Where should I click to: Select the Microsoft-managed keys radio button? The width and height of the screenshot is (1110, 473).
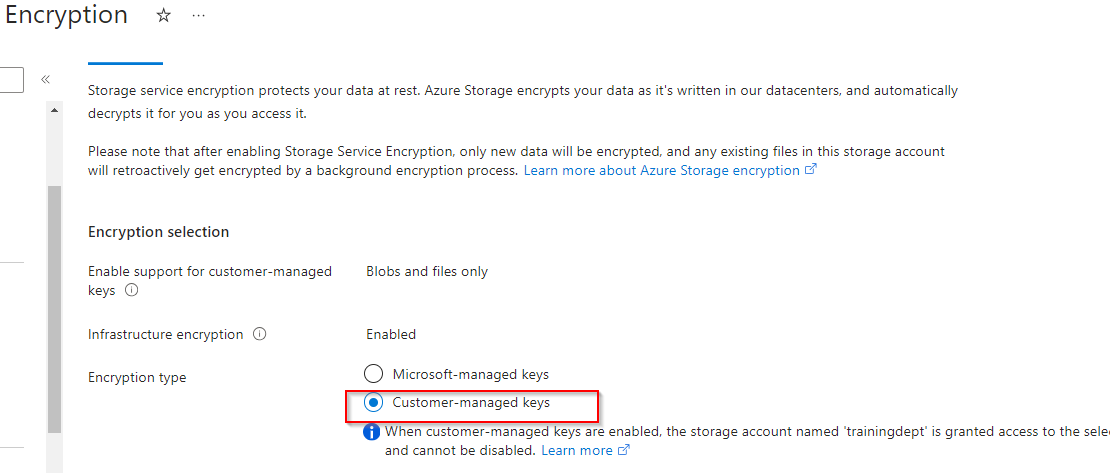373,374
